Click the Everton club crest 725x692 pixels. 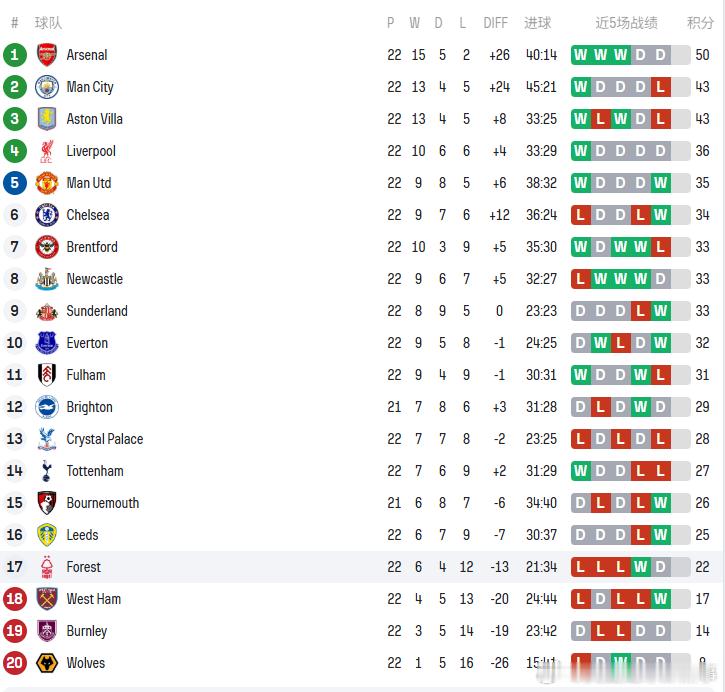point(47,343)
